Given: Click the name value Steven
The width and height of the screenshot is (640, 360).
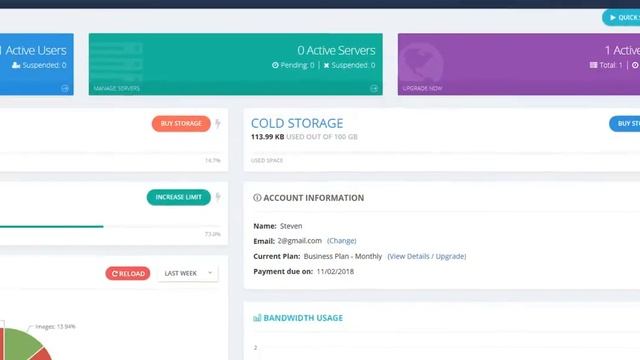Looking at the screenshot, I should click(x=291, y=226).
